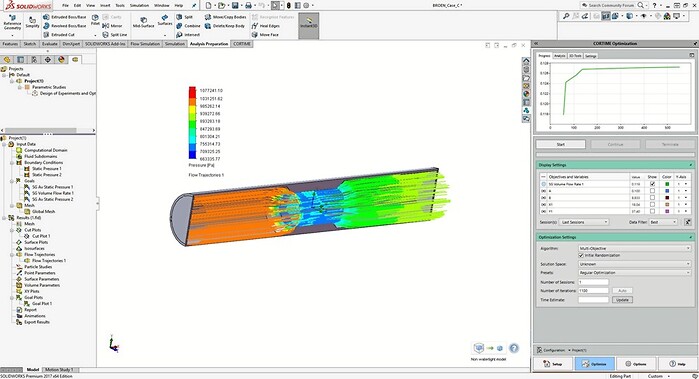
Task: Open the Move/Copy Bodies tool
Action: click(225, 17)
